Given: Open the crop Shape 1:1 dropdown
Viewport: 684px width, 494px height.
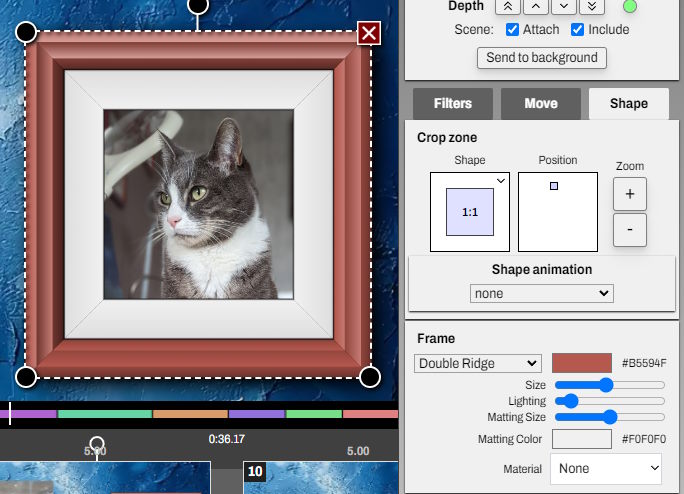Looking at the screenshot, I should [470, 211].
